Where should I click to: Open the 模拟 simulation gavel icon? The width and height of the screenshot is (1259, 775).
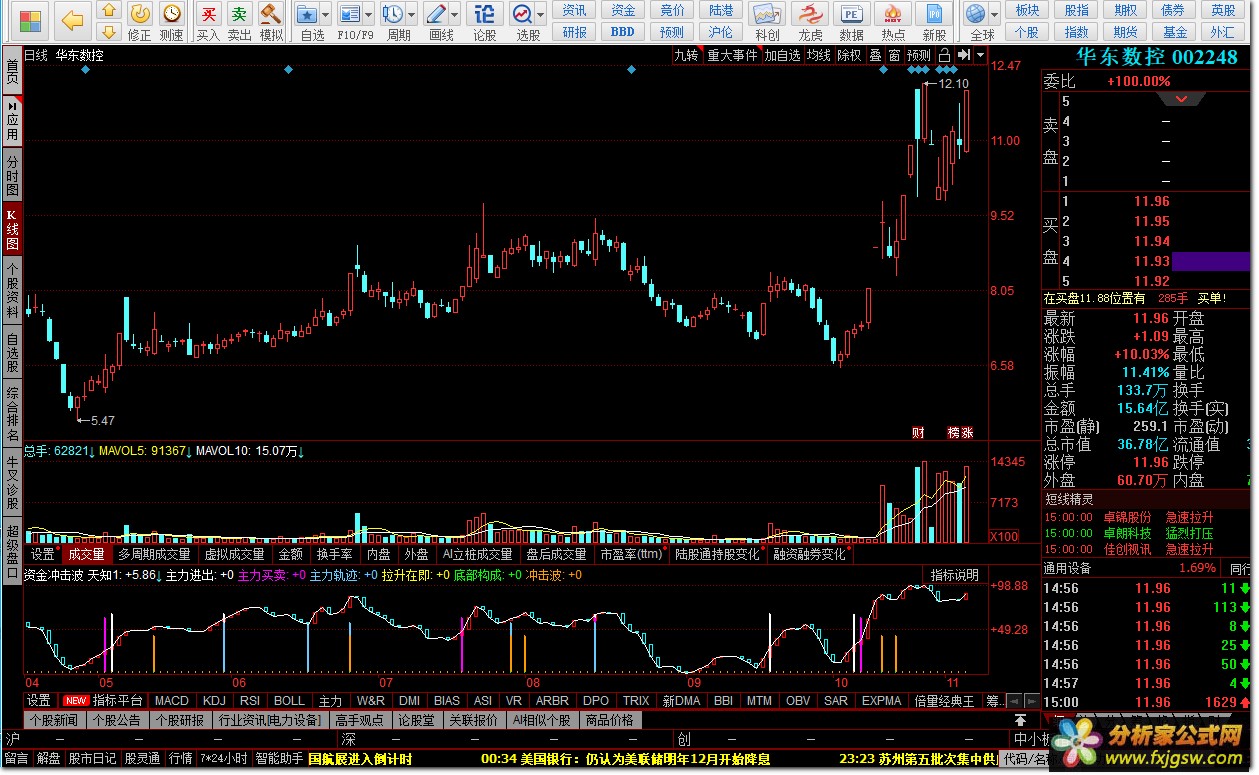[271, 13]
